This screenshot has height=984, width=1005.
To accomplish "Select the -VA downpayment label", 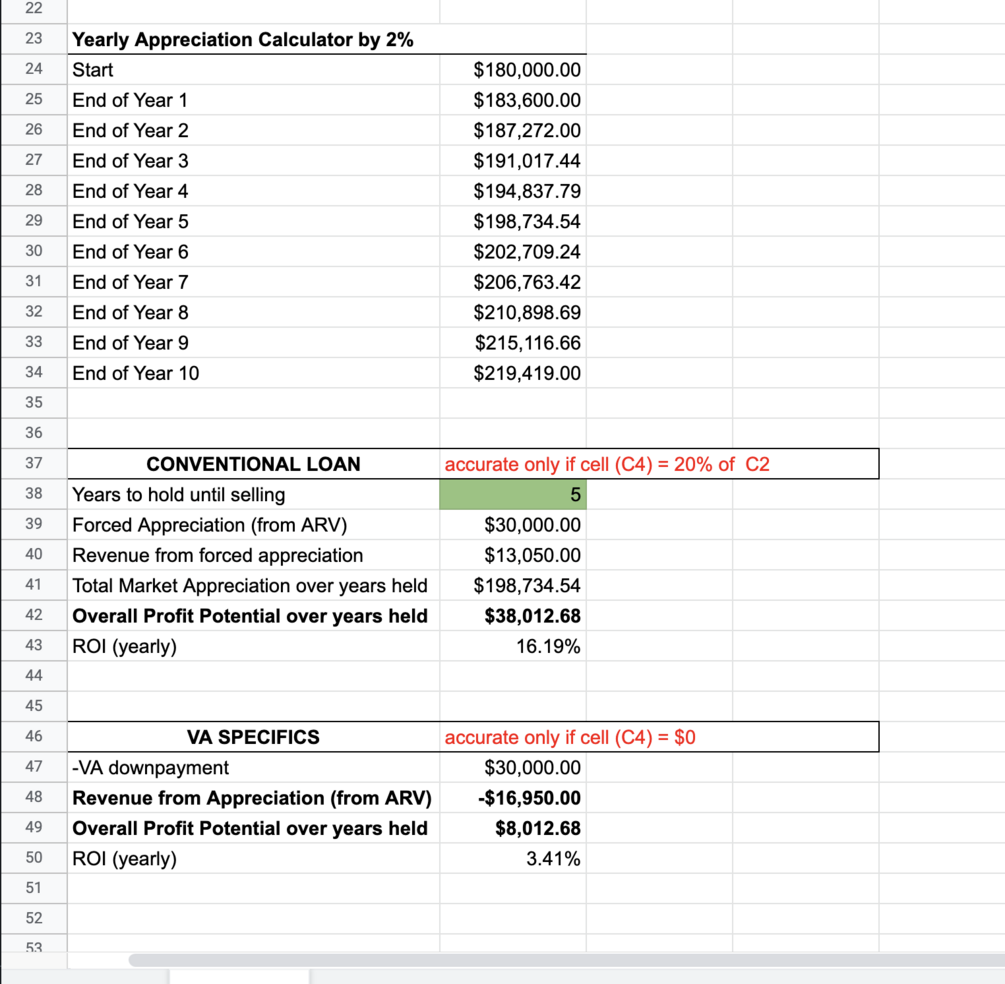I will point(150,767).
